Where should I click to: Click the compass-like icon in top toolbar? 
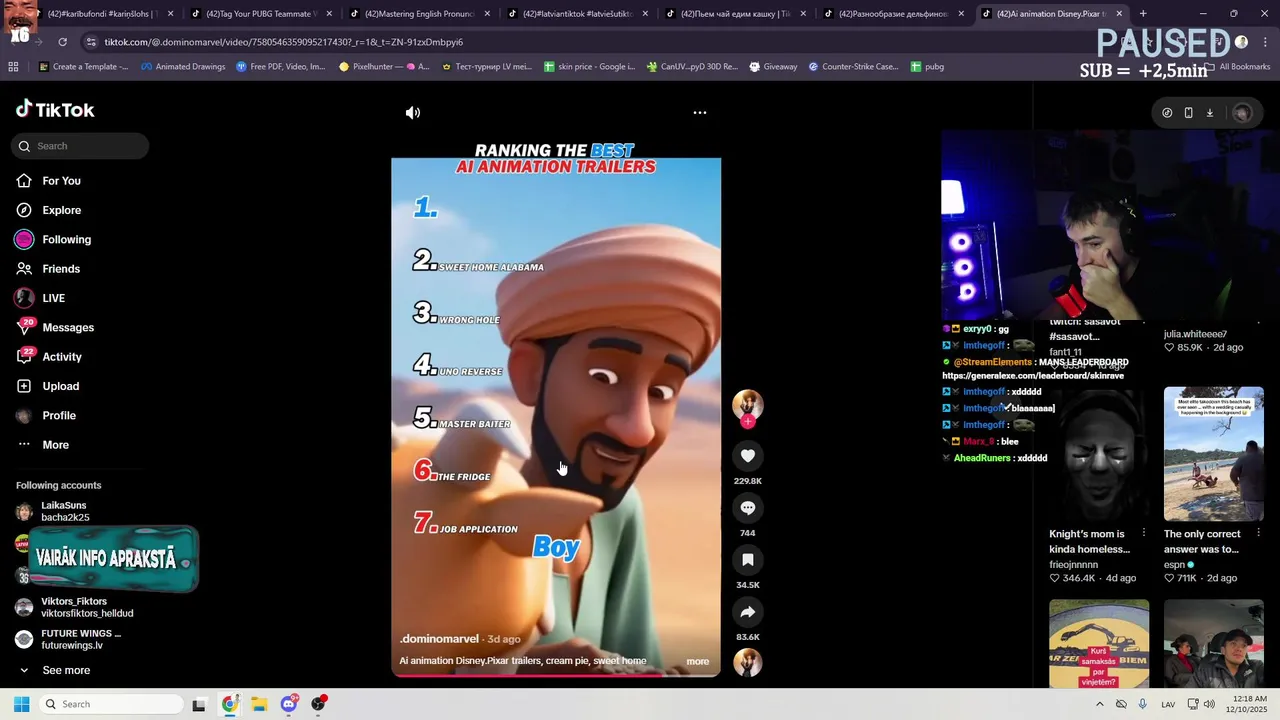1167,113
